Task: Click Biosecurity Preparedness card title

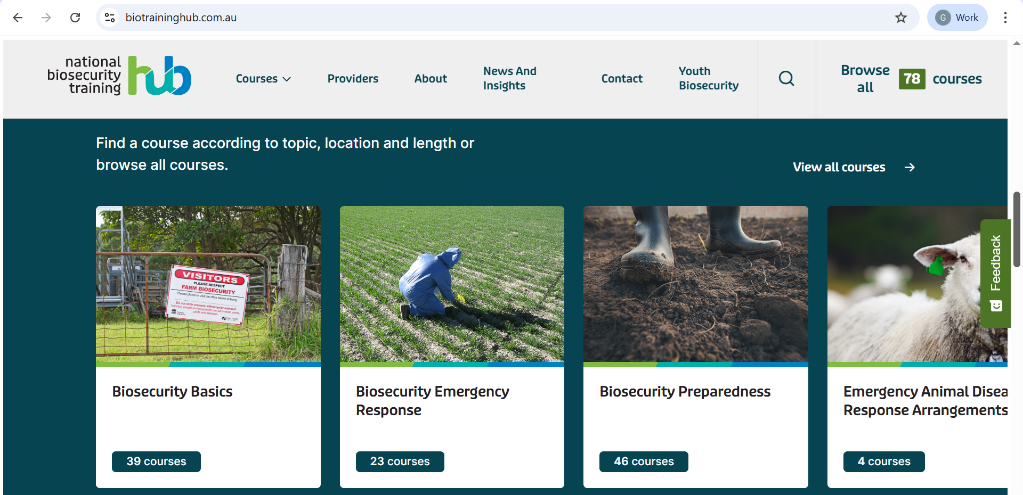Action: click(685, 391)
